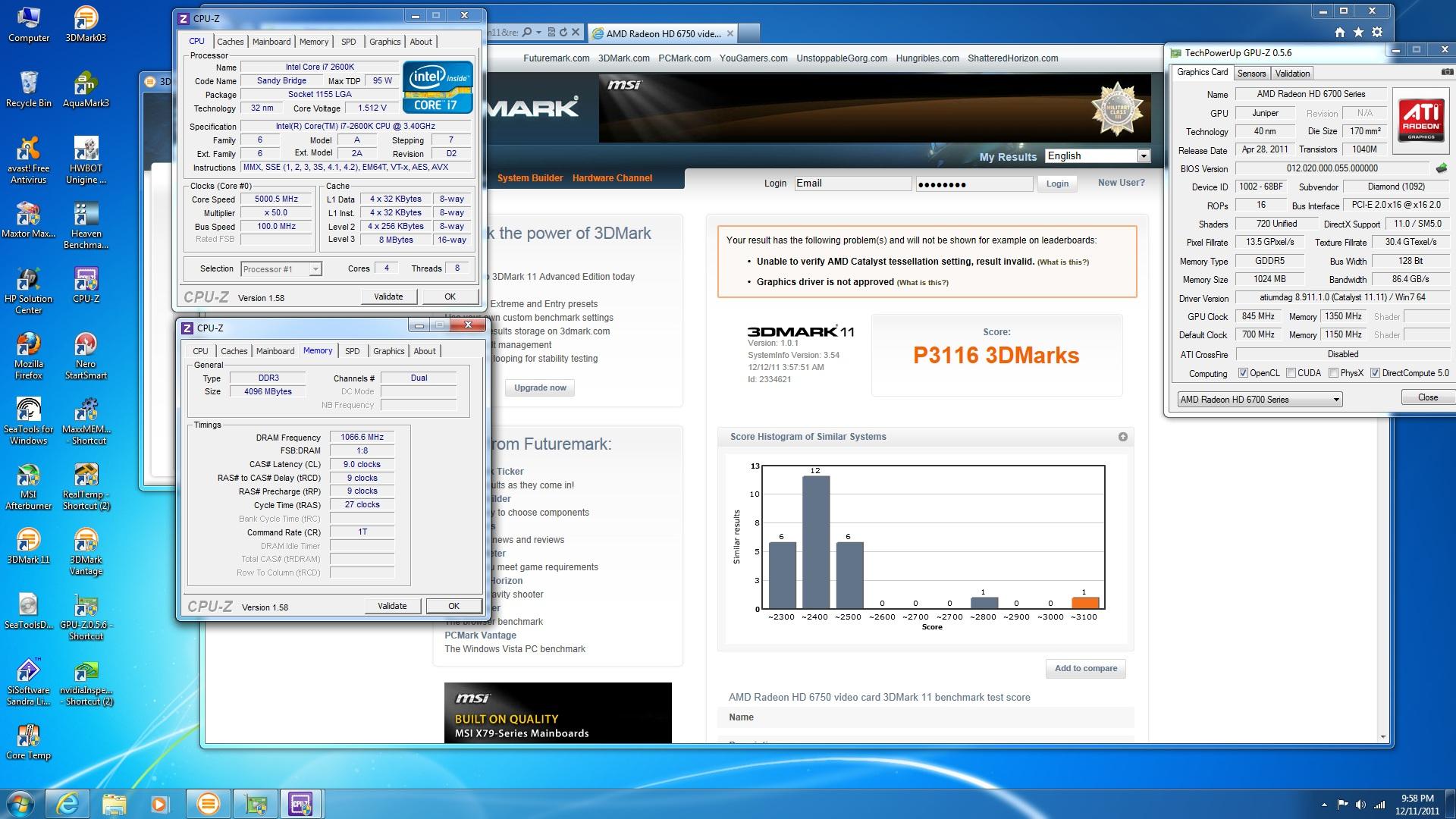Switch to the Caches tab in upper CPU-Z
This screenshot has width=1456, height=819.
(230, 42)
